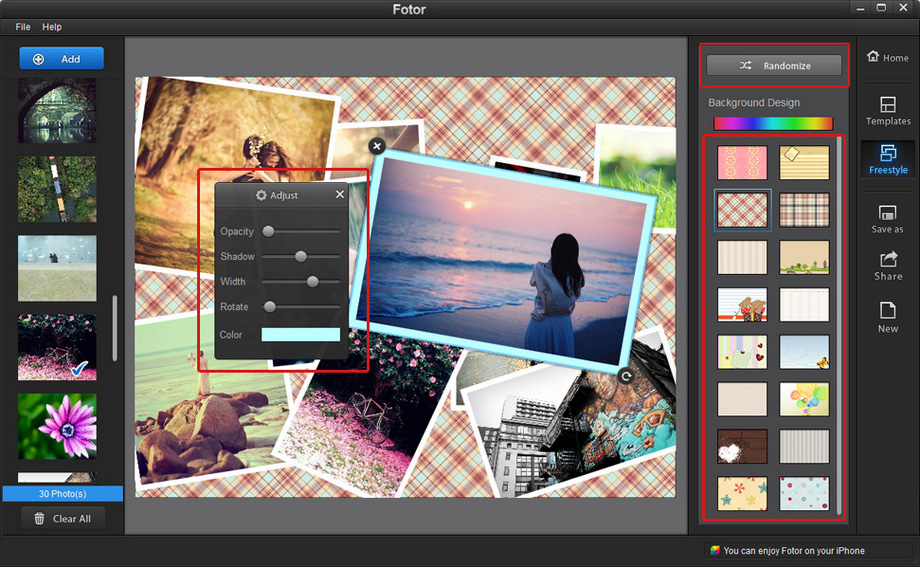Close the Adjust panel
Viewport: 920px width, 567px height.
[340, 195]
